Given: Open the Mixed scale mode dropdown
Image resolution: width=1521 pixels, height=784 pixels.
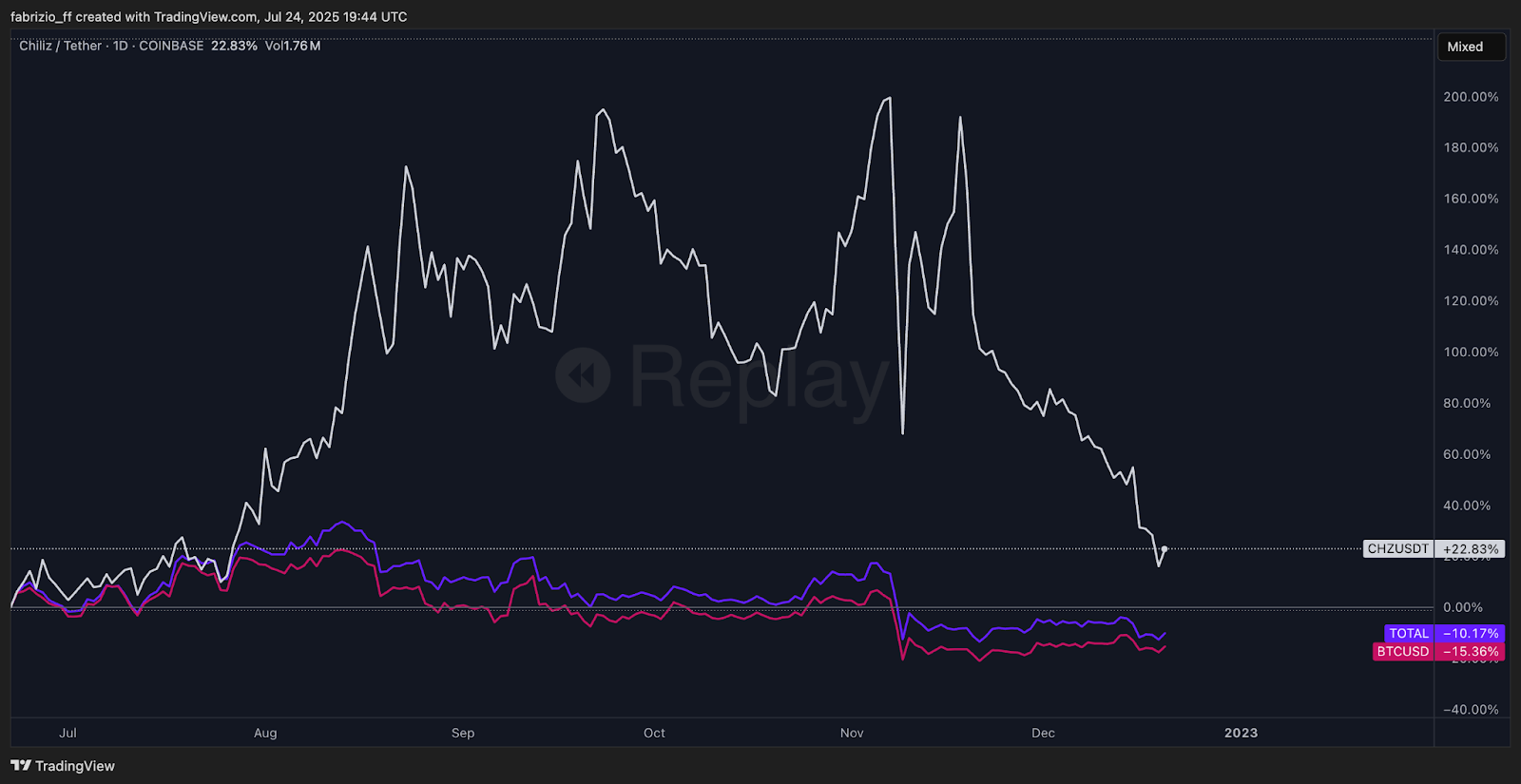Looking at the screenshot, I should click(1471, 47).
